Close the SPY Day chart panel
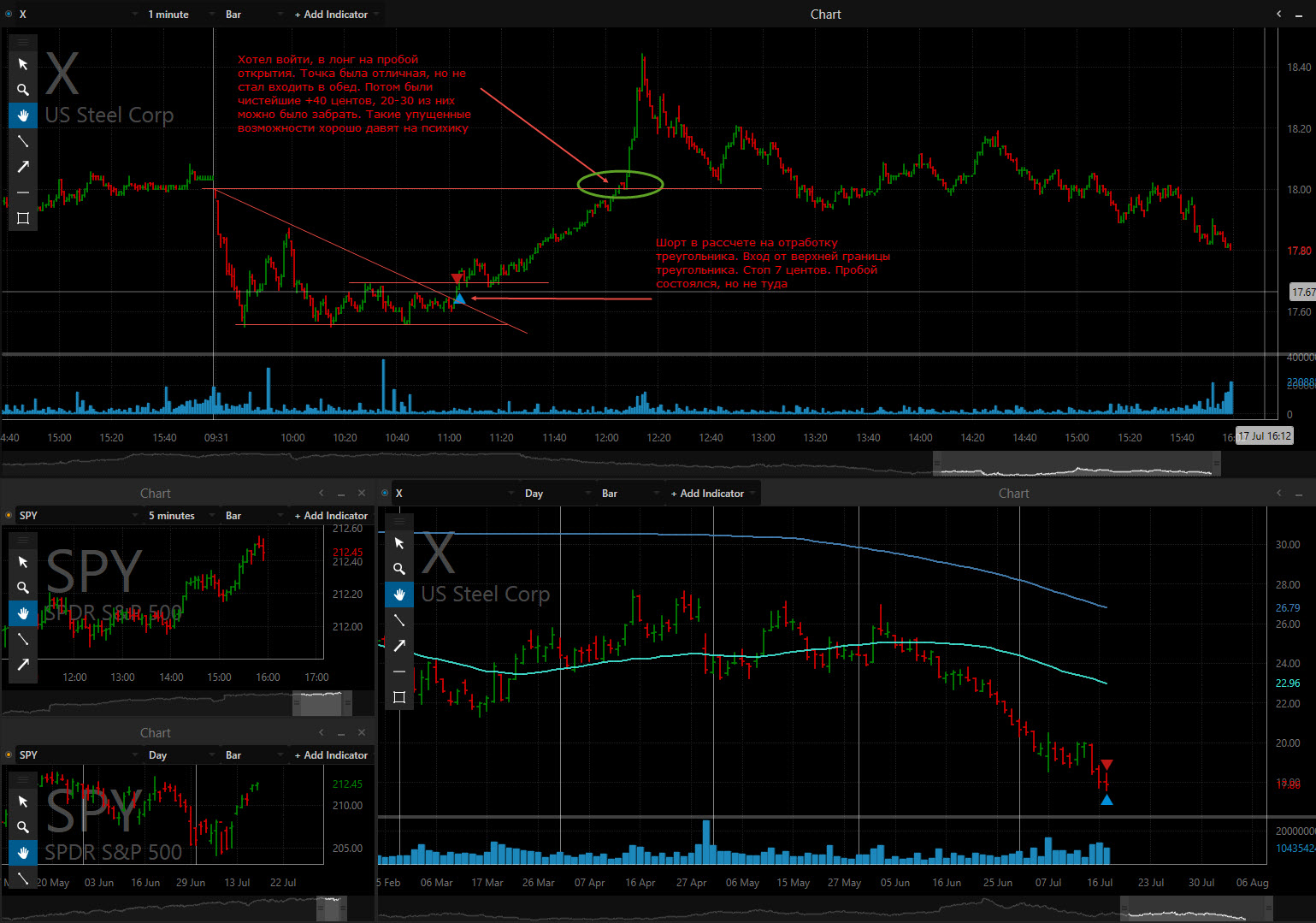 coord(362,732)
